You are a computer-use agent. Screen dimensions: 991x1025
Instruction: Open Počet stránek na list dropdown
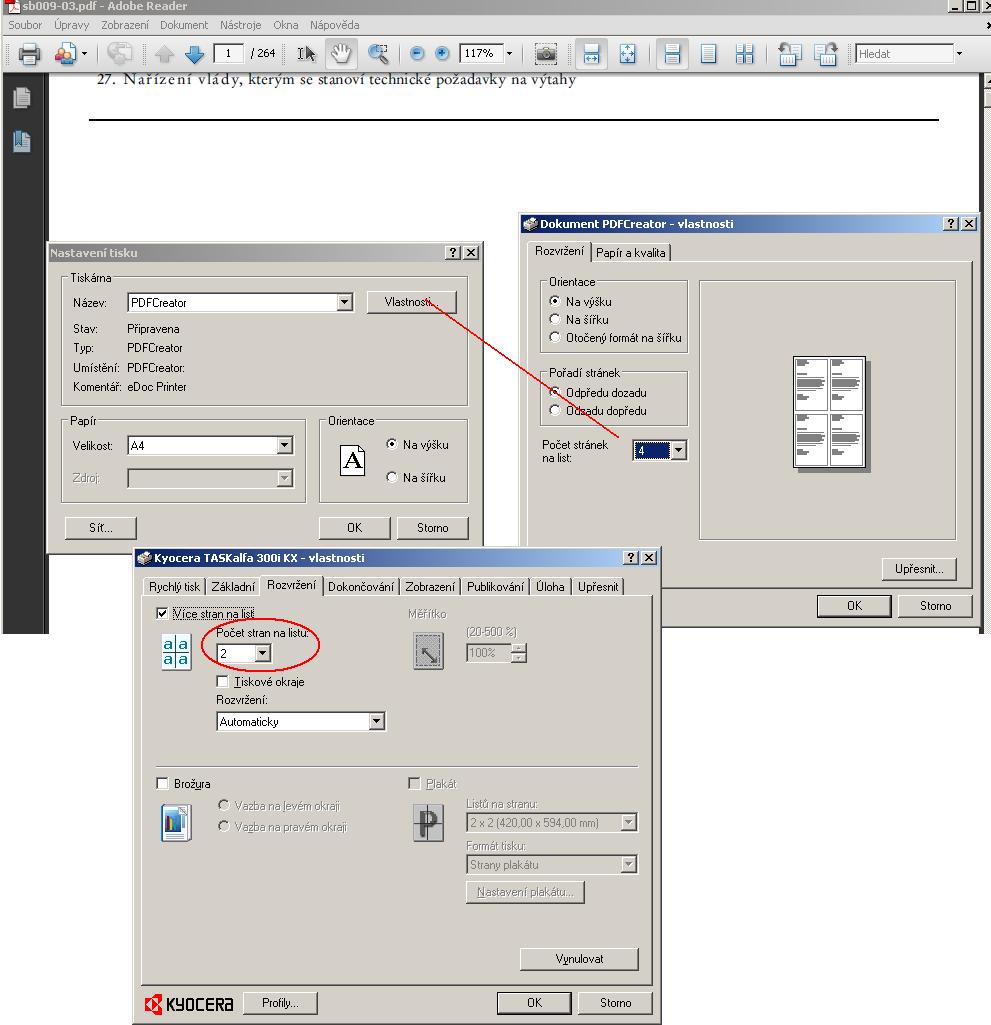(679, 450)
